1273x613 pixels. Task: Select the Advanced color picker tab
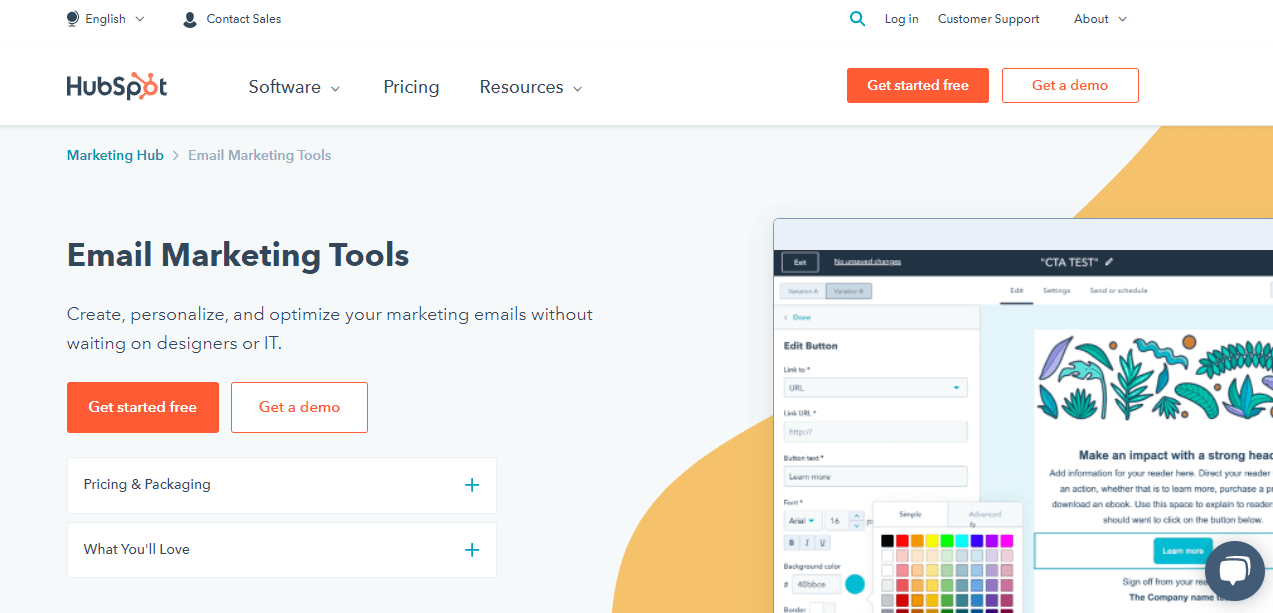(985, 515)
